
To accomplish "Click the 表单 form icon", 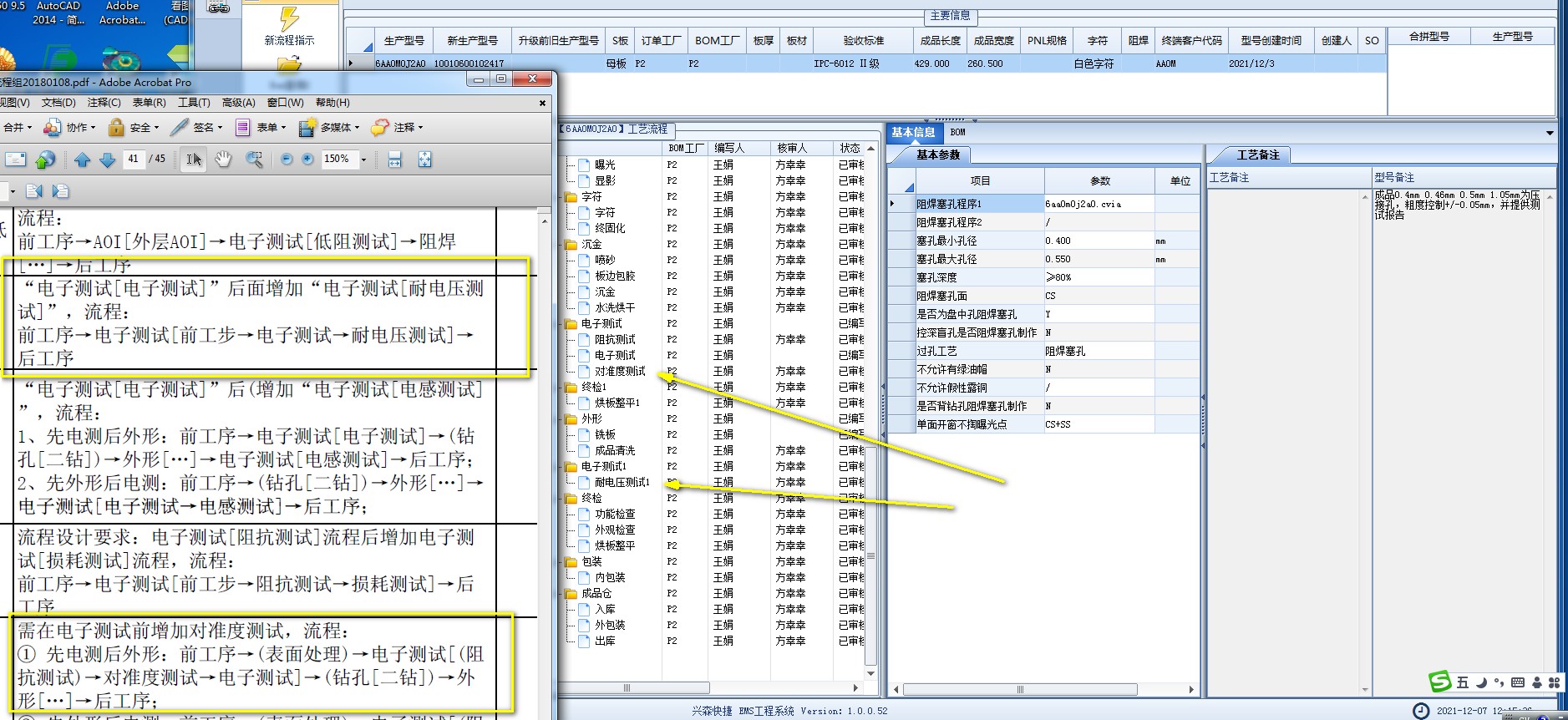I will (242, 128).
